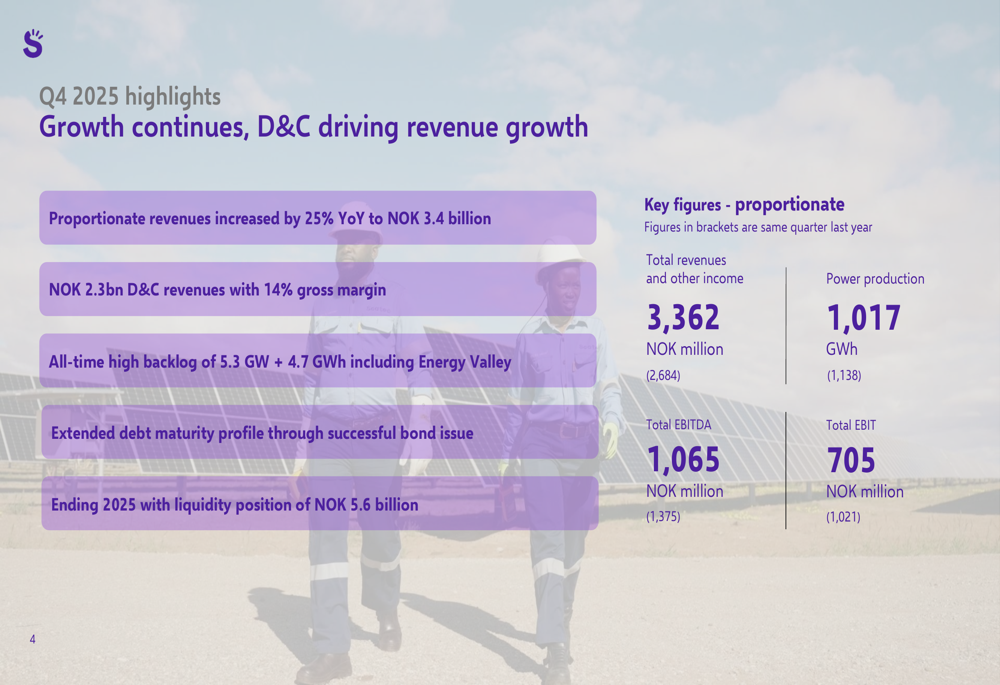Image resolution: width=1000 pixels, height=685 pixels.
Task: Click the 1,065 Total EBITDA figure
Action: pos(683,460)
